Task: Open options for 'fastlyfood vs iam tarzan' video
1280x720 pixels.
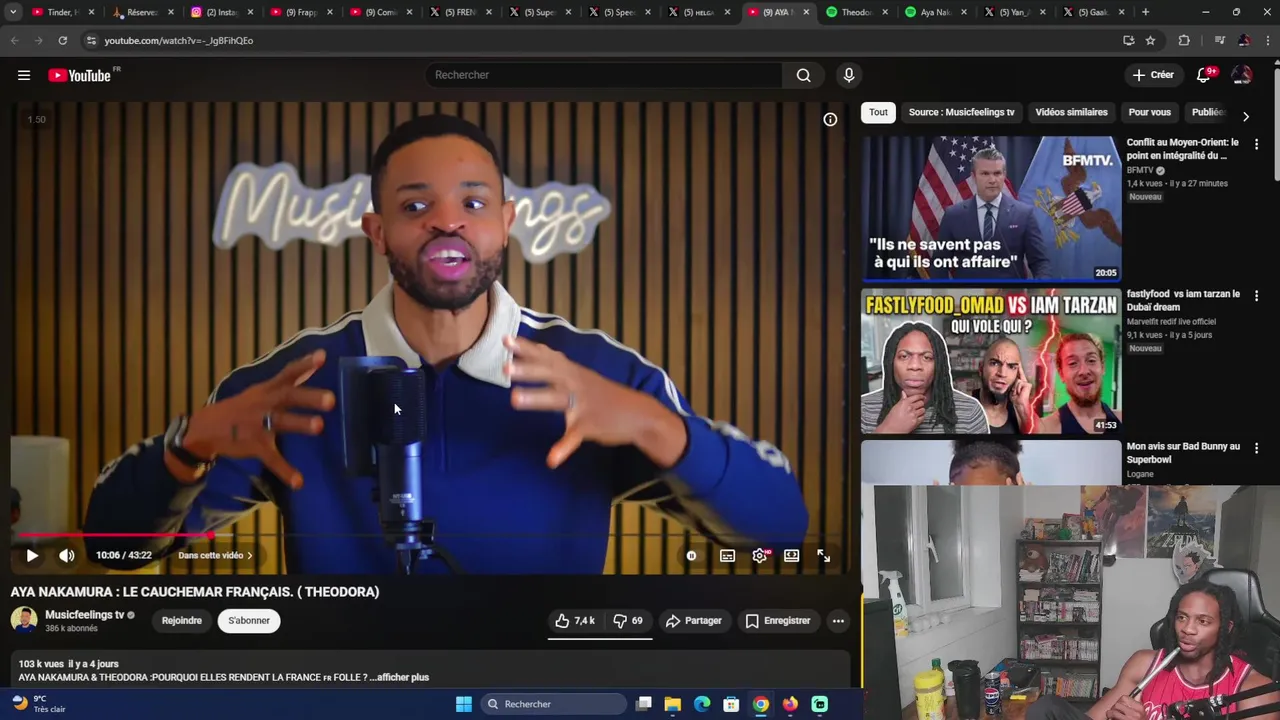Action: pos(1256,296)
